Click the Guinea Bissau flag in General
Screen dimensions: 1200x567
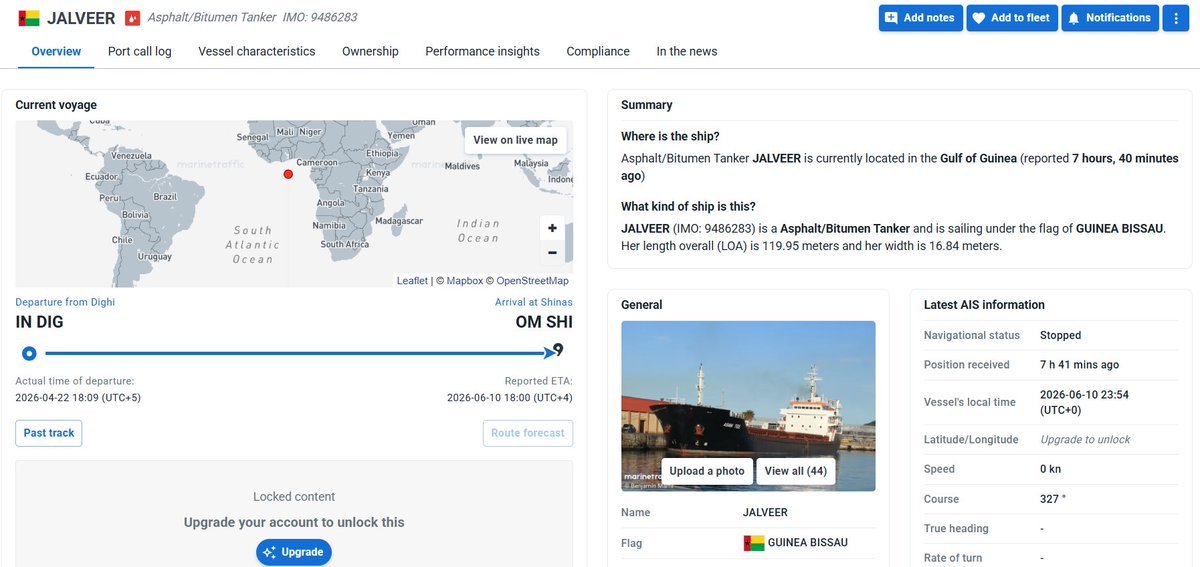click(x=754, y=543)
